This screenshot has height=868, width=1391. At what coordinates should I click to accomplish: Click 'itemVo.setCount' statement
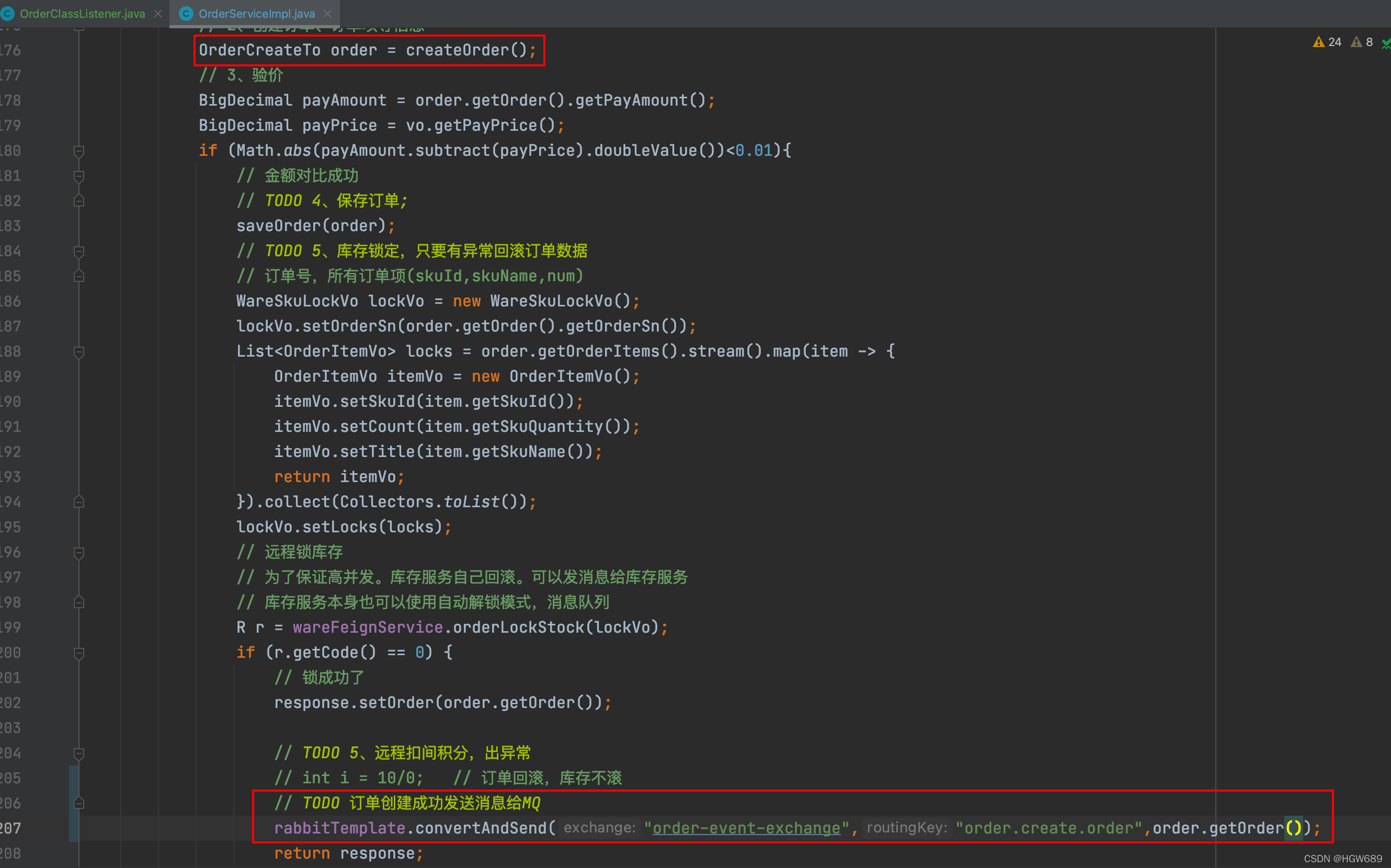457,427
